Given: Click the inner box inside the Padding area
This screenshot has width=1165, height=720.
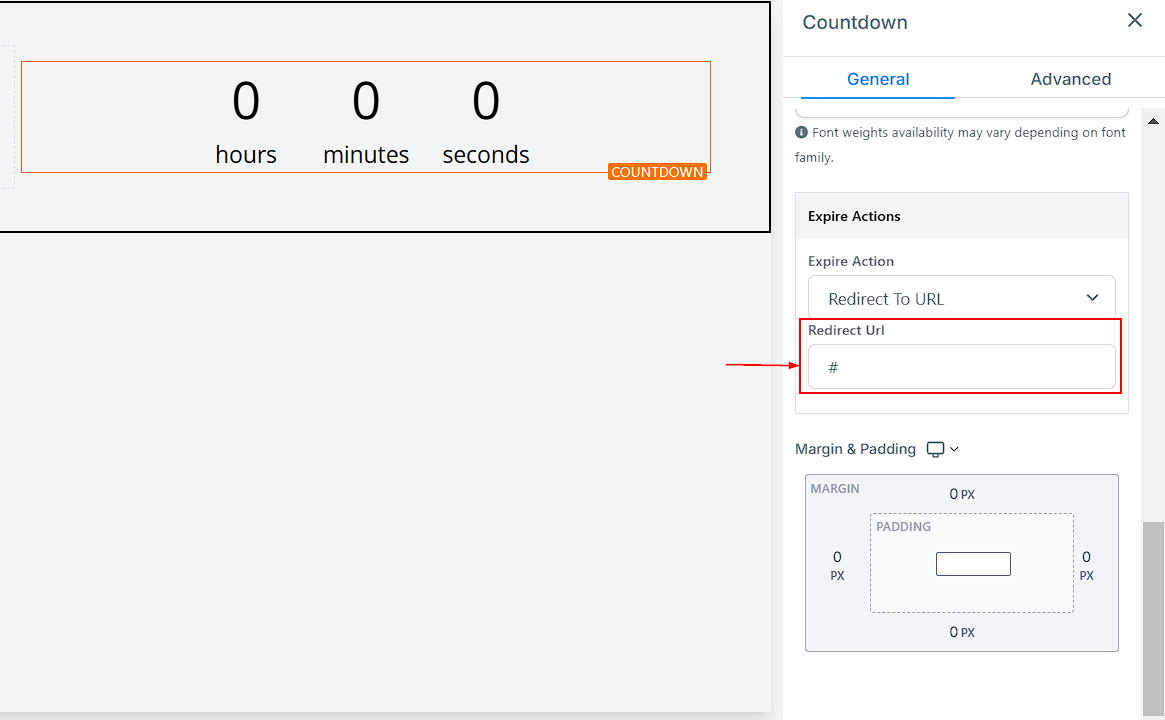Looking at the screenshot, I should (972, 564).
